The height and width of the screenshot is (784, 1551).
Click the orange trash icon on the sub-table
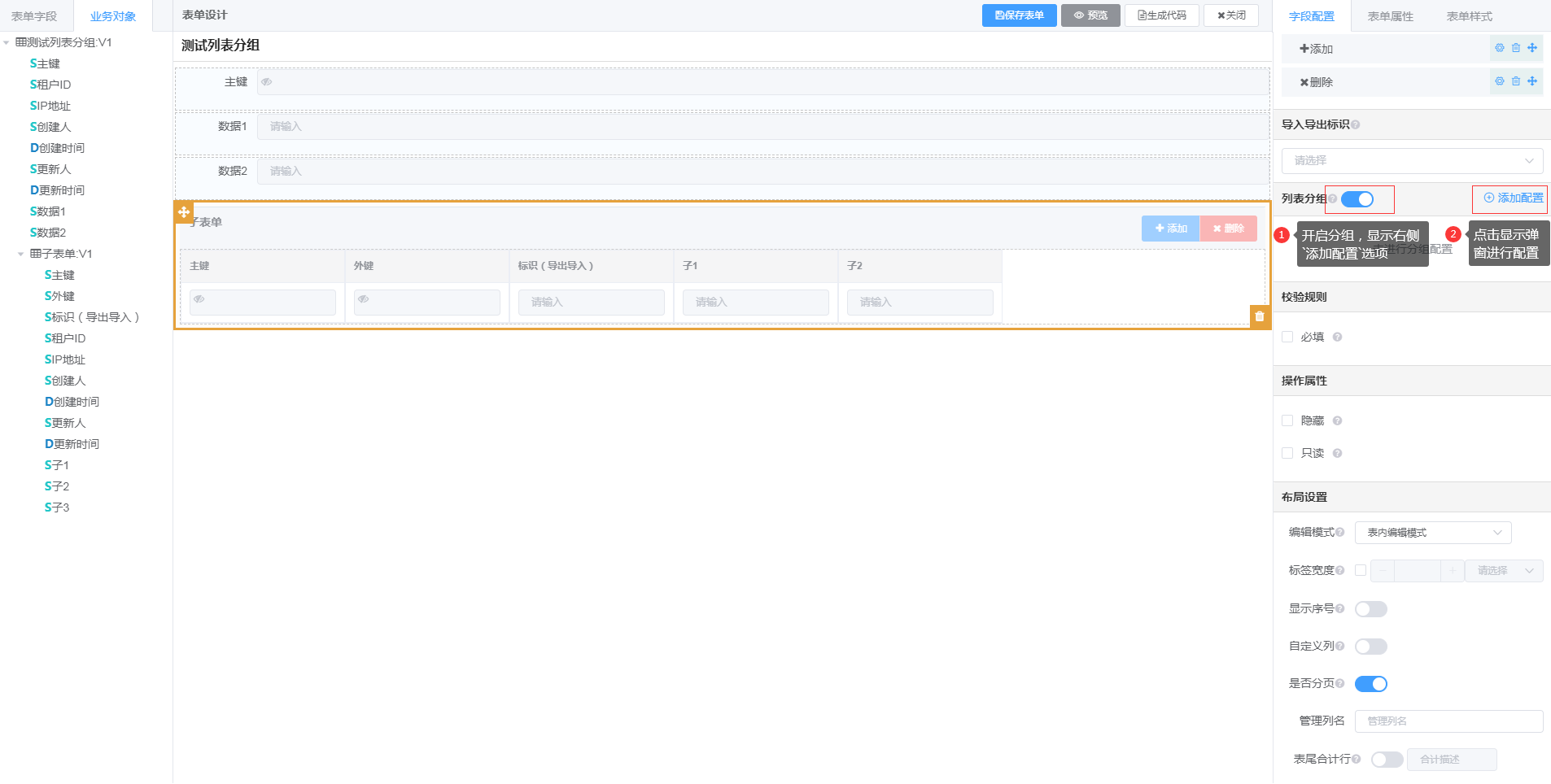1260,316
